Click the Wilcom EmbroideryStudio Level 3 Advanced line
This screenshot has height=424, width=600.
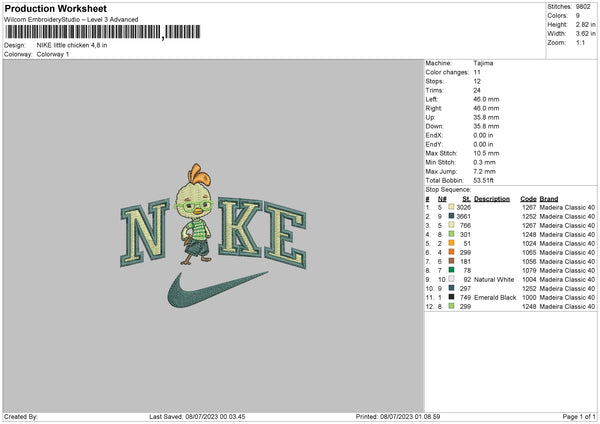pos(71,20)
